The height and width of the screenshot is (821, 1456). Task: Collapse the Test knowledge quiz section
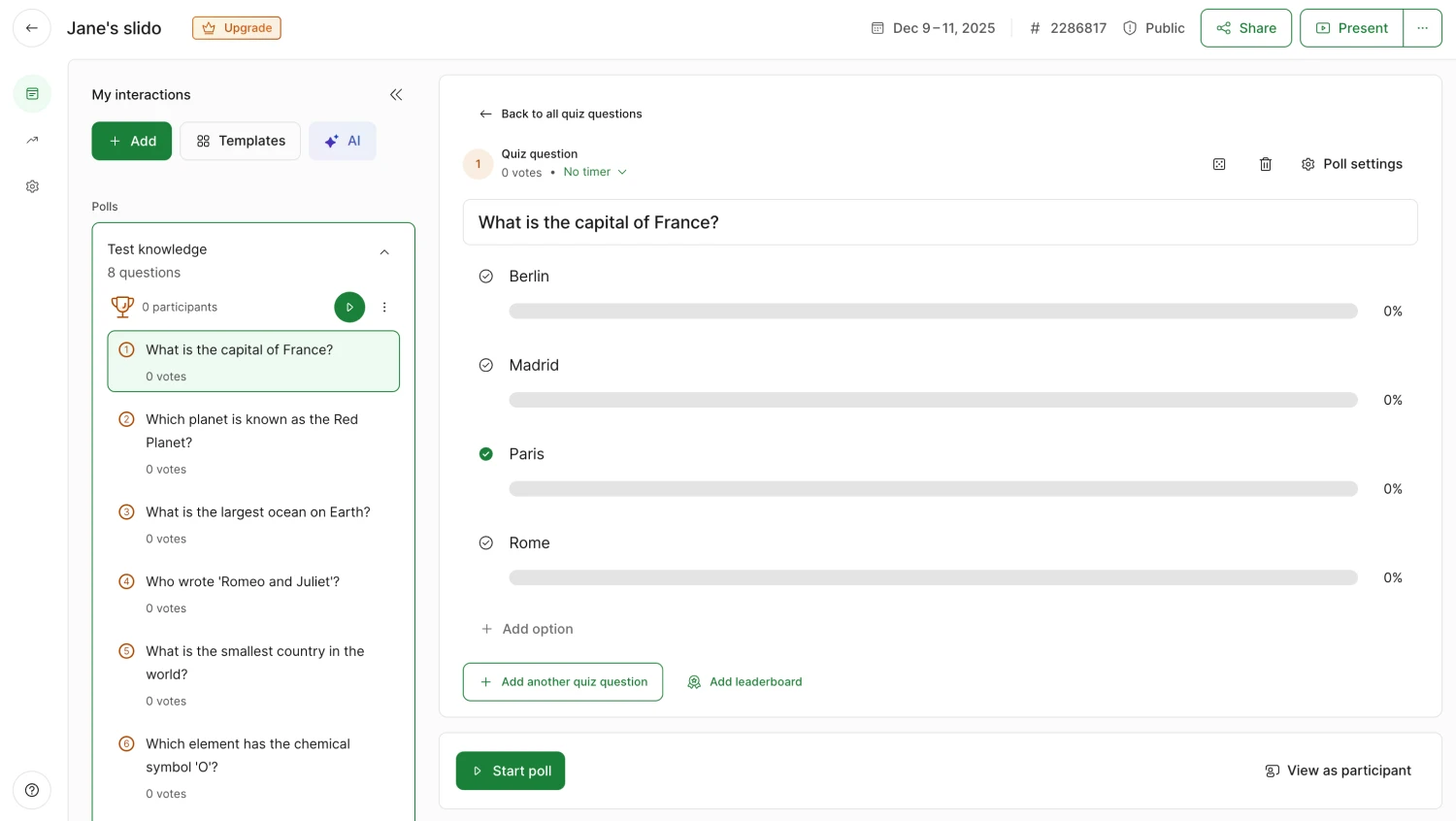click(x=384, y=252)
